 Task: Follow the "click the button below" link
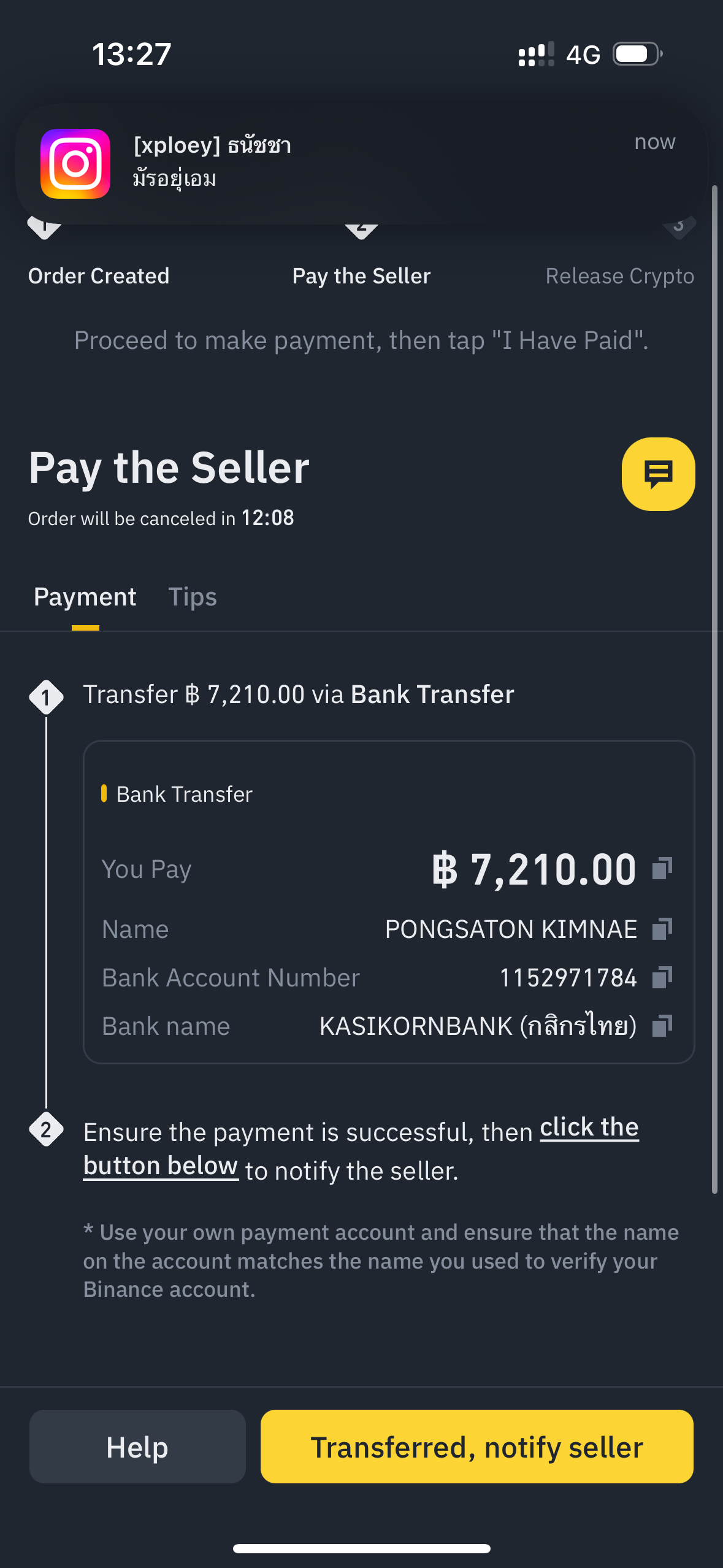click(x=361, y=1146)
